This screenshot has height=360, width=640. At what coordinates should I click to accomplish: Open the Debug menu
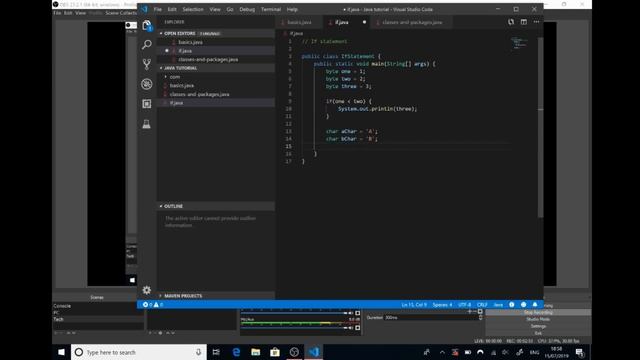pos(247,9)
